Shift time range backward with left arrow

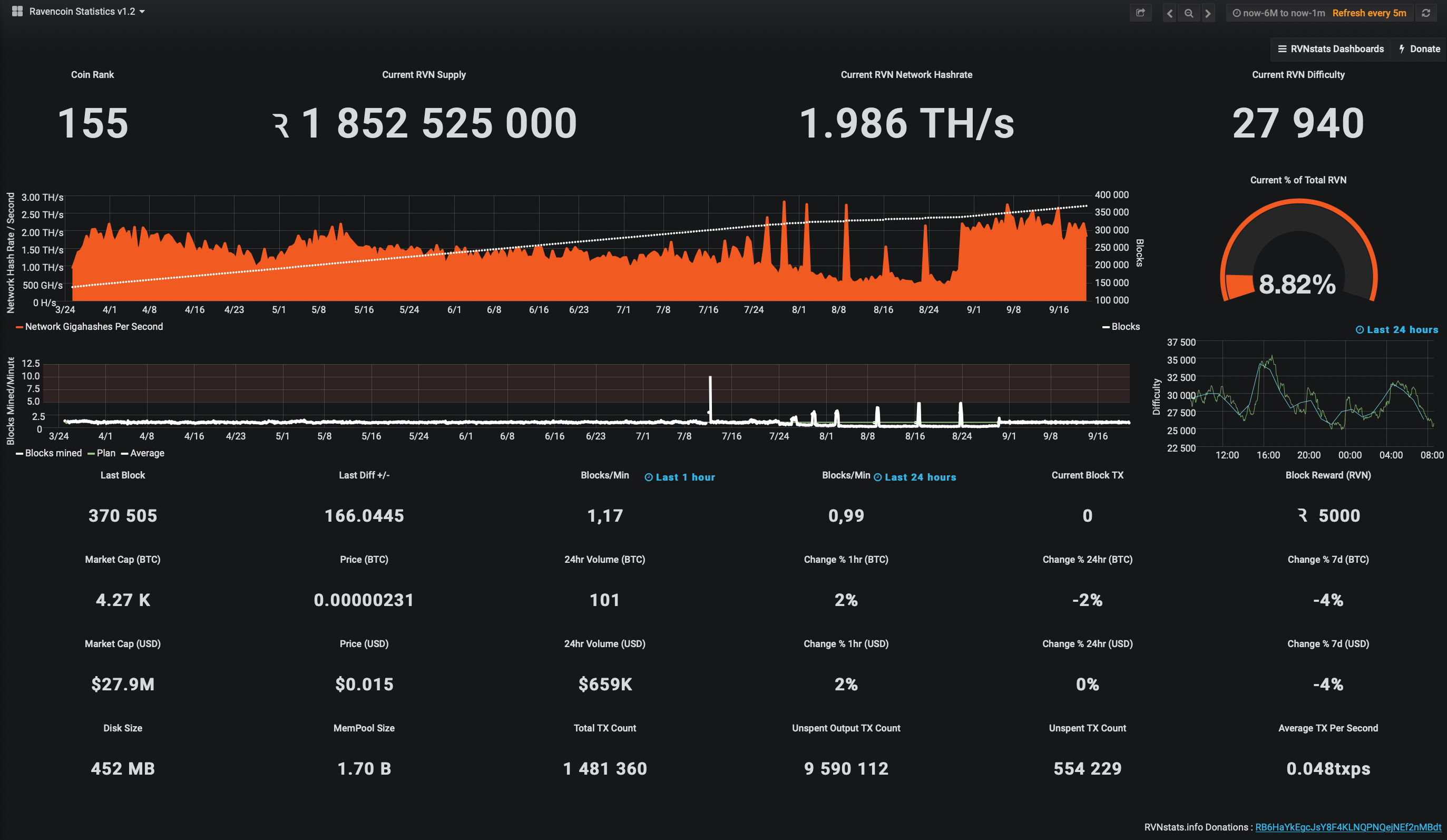pos(1170,13)
